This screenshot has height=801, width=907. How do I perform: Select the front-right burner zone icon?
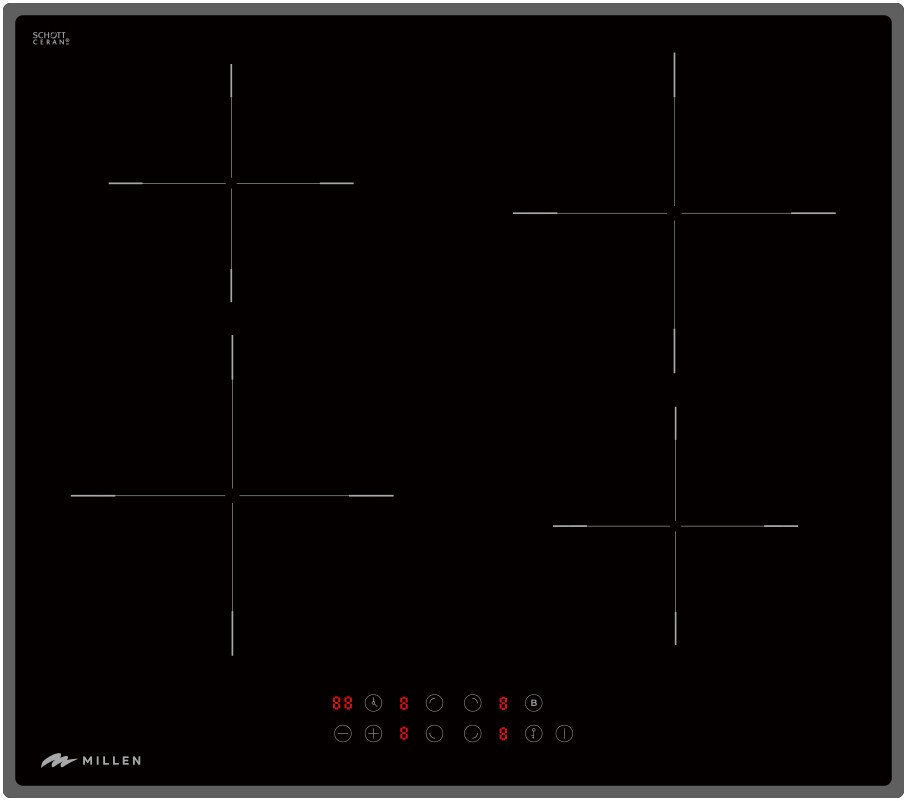473,734
